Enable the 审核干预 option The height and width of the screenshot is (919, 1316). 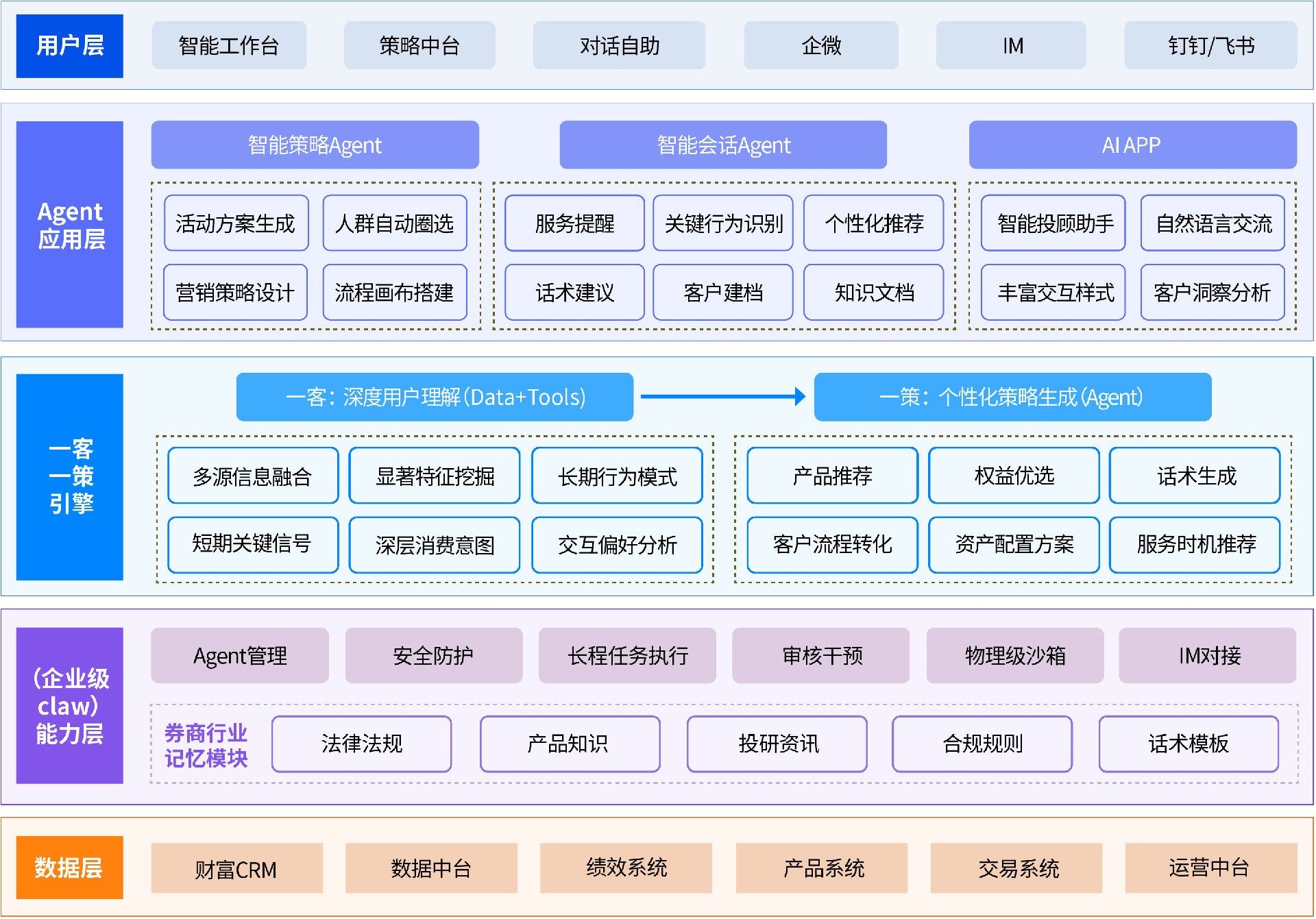[820, 656]
